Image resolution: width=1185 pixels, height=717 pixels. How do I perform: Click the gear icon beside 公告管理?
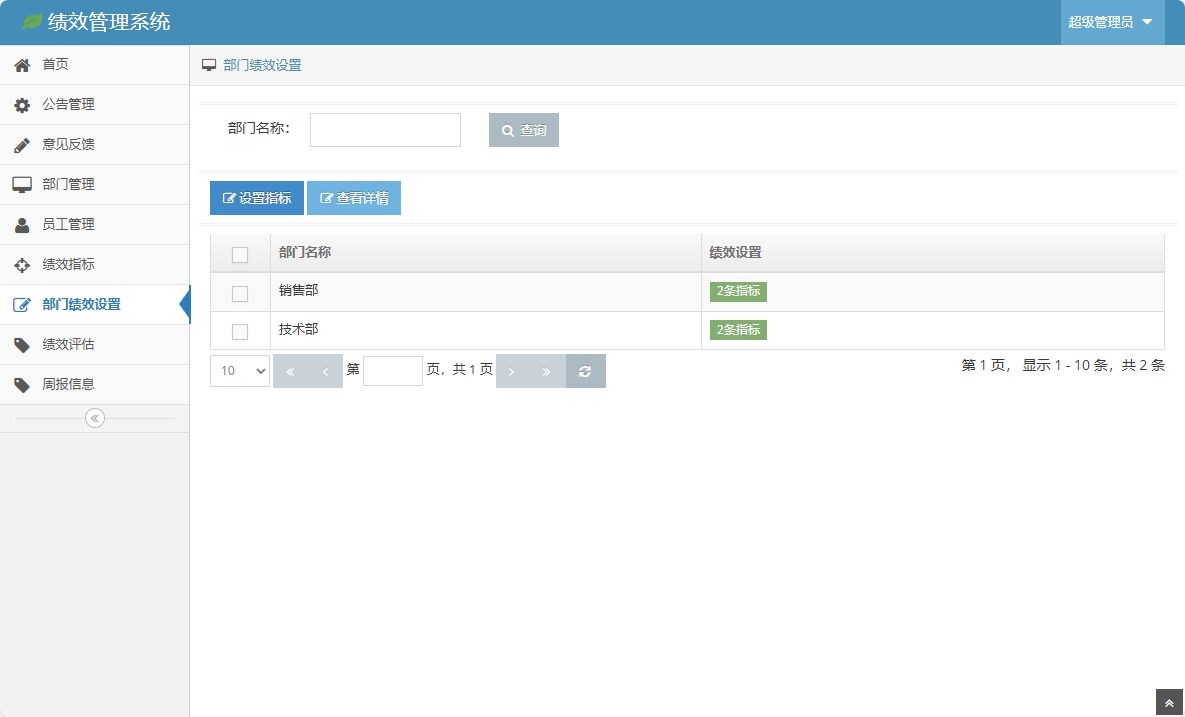(22, 105)
